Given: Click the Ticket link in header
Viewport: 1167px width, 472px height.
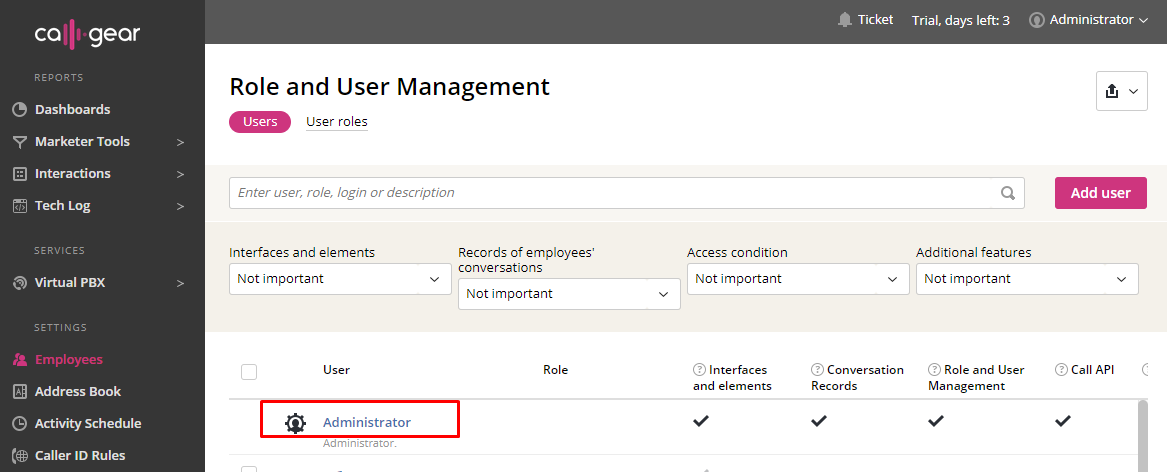Looking at the screenshot, I should point(875,20).
